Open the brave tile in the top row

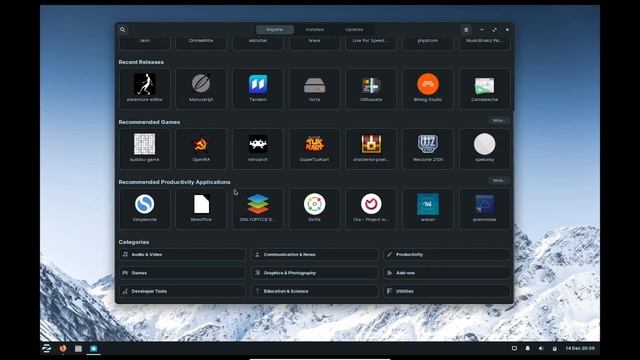coord(315,43)
